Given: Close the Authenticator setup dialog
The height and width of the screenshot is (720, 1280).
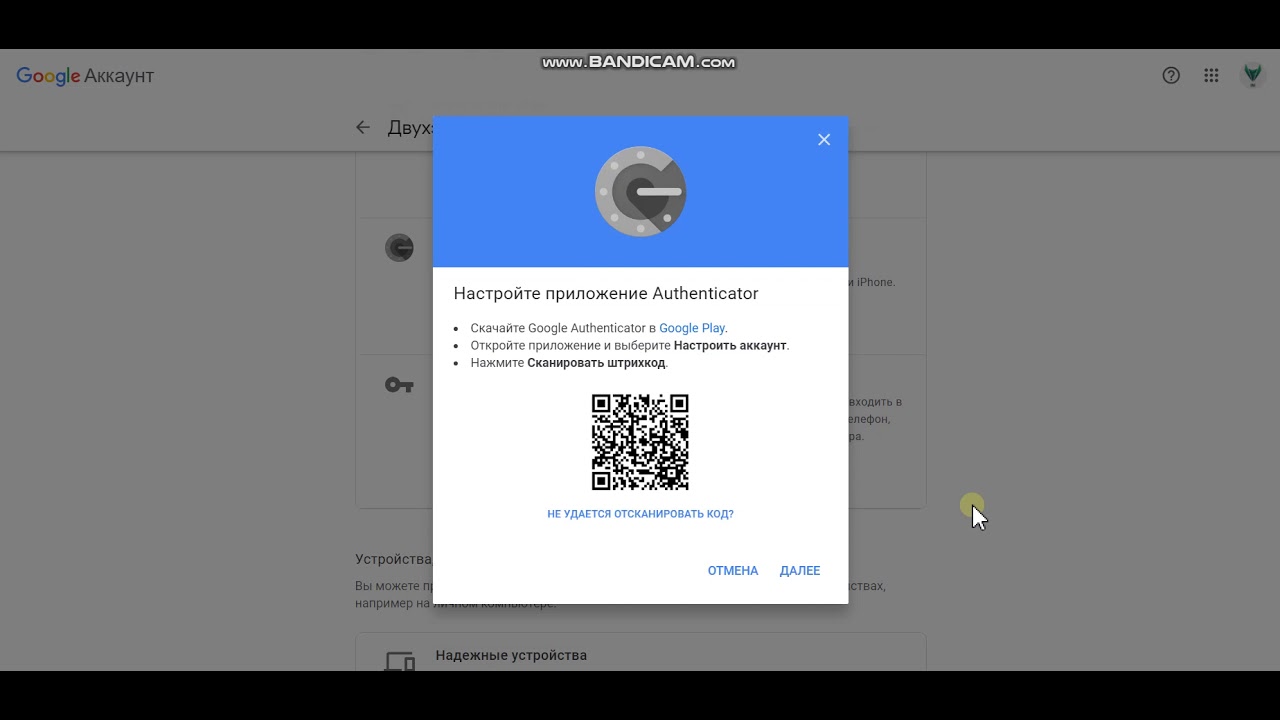Looking at the screenshot, I should pyautogui.click(x=824, y=140).
